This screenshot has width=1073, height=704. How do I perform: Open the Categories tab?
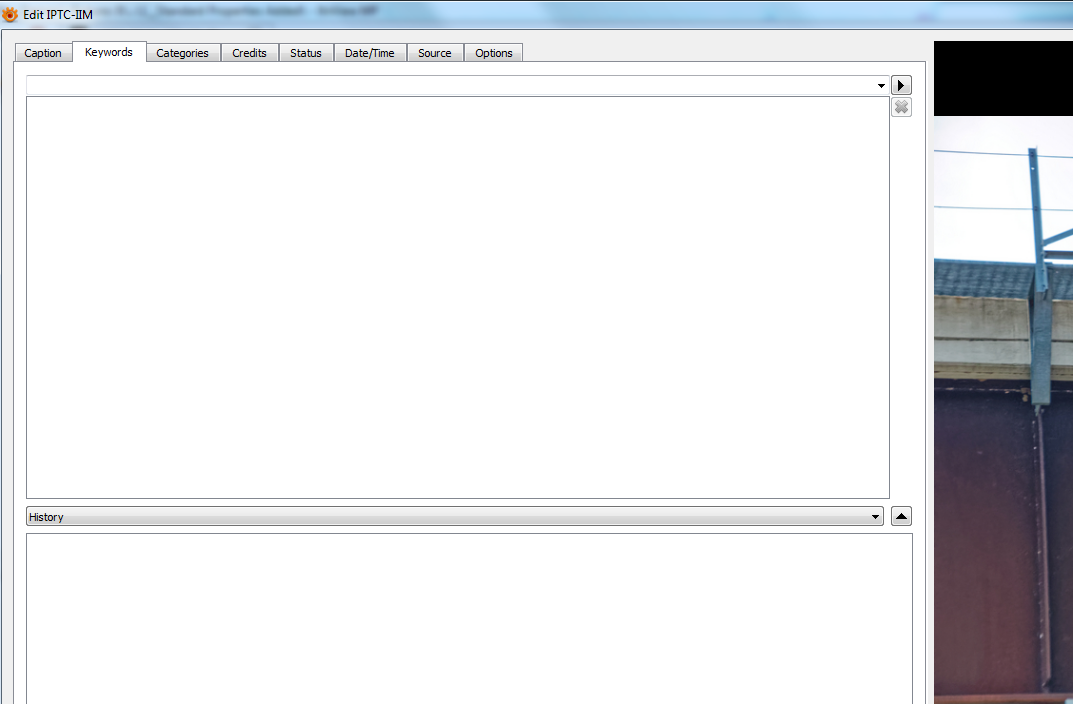(x=182, y=53)
